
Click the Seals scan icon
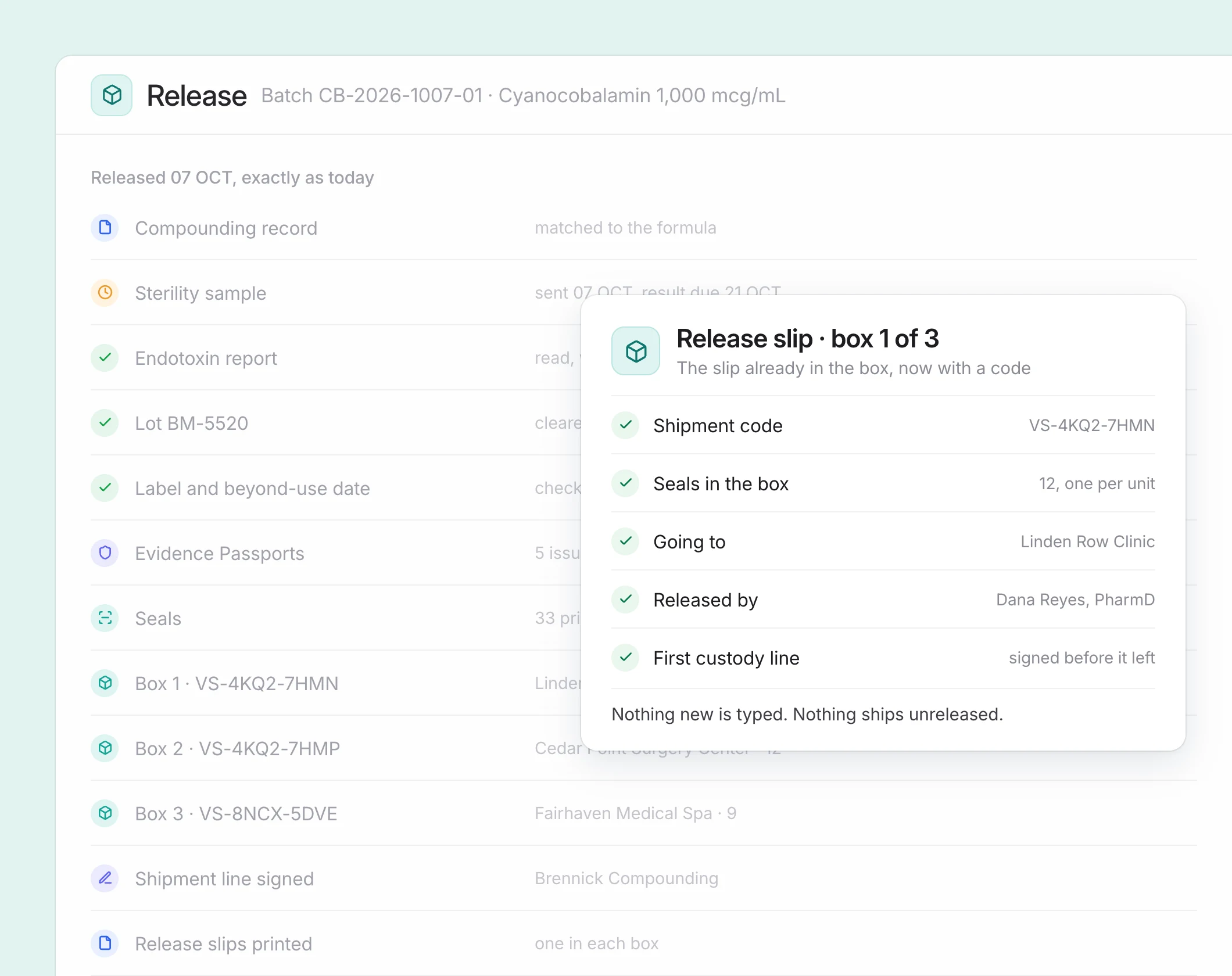coord(105,618)
